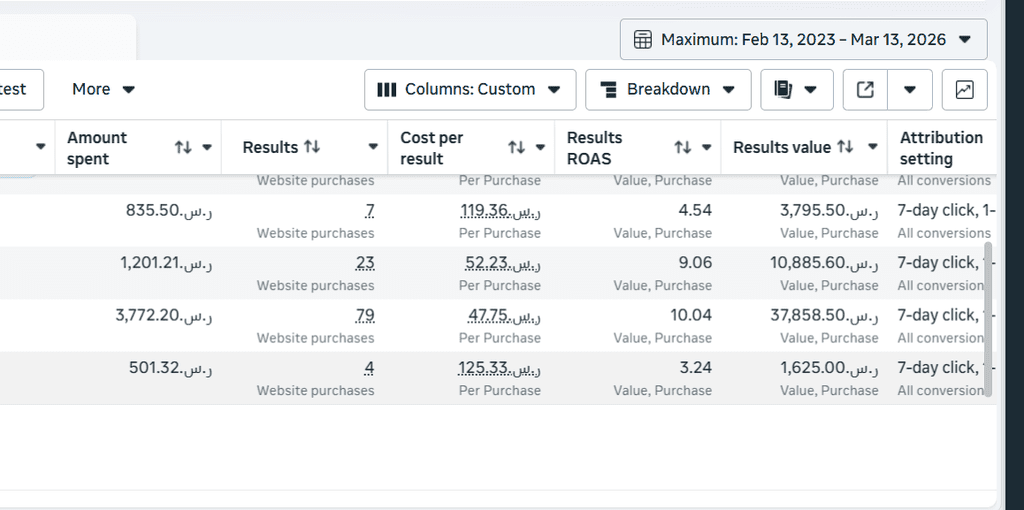
Task: Click the vertical table scrollbar
Action: (989, 318)
